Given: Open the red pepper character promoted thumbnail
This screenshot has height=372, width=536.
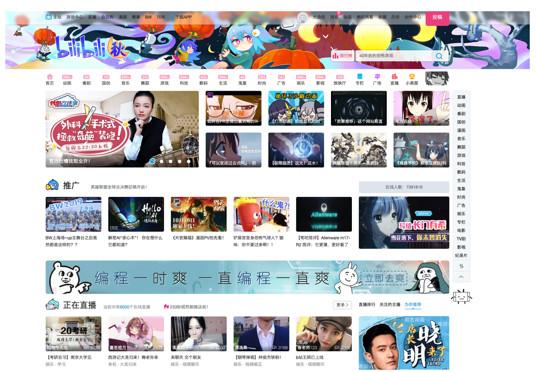Looking at the screenshot, I should pyautogui.click(x=261, y=214).
